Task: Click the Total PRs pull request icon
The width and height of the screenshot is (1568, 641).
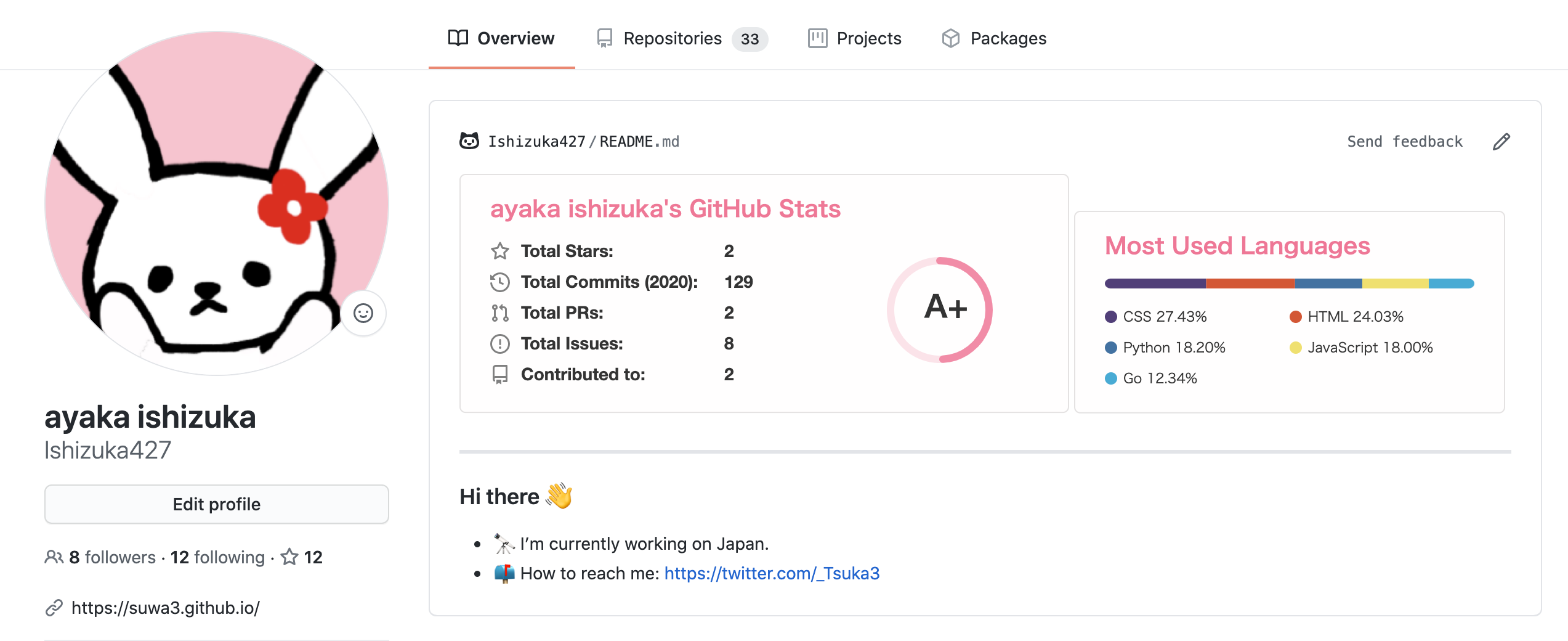Action: (x=499, y=313)
